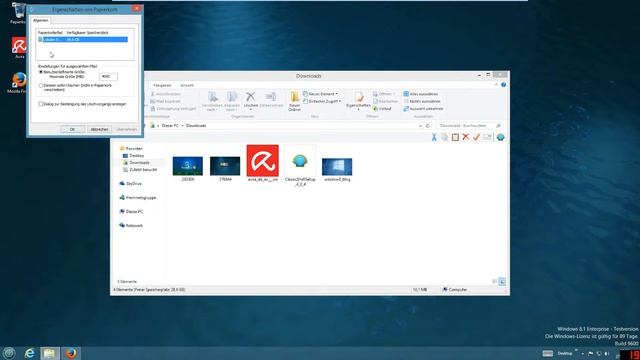This screenshot has width=640, height=360.
Task: Select Zuletzt besucht in the navigation pane
Action: coord(140,169)
